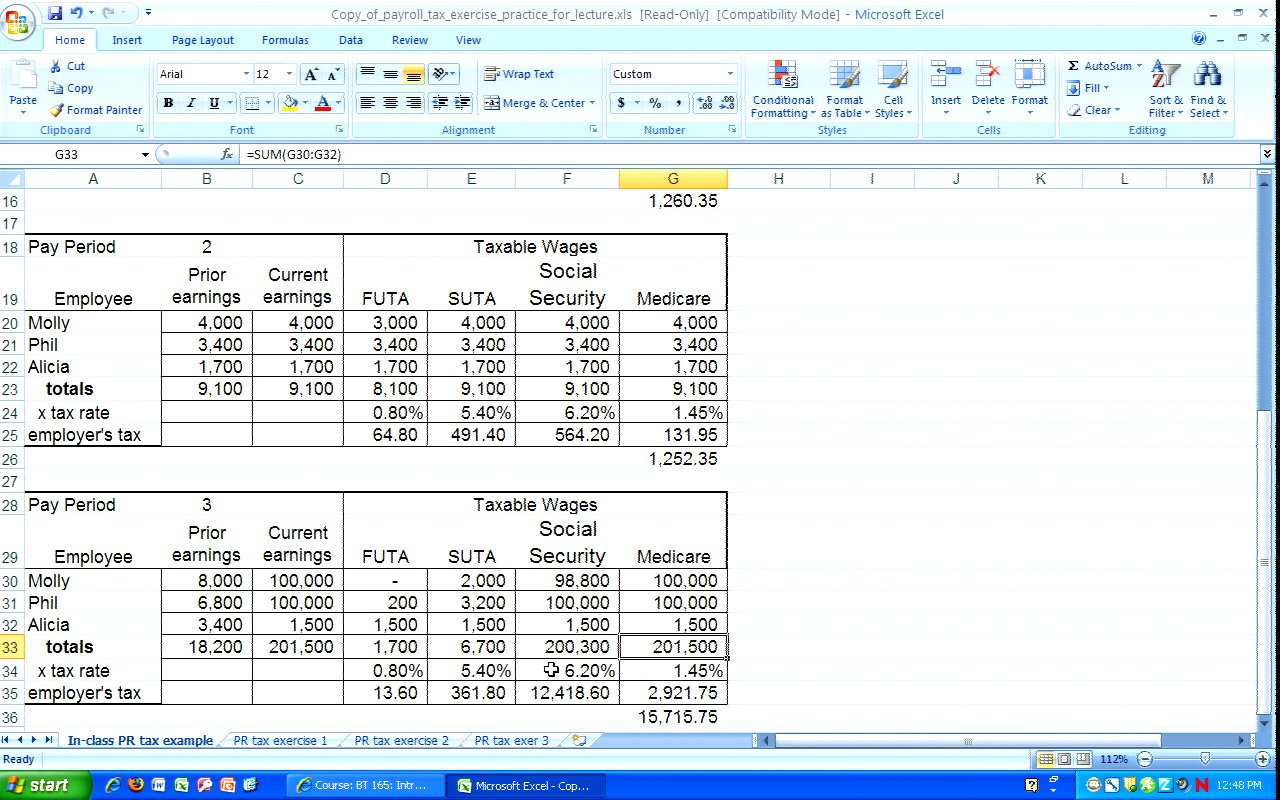1280x800 pixels.
Task: Click the Windows start button
Action: pos(37,785)
